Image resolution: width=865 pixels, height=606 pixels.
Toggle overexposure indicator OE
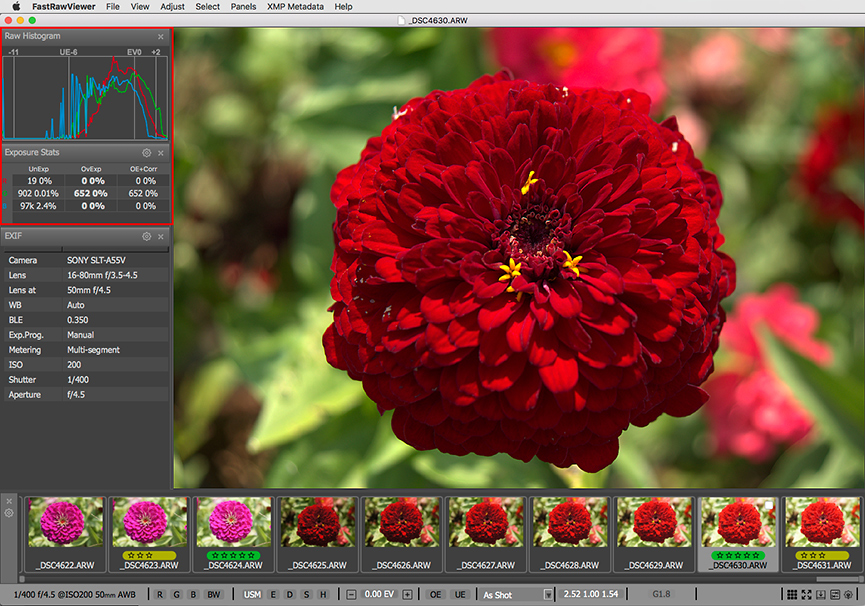click(x=436, y=594)
